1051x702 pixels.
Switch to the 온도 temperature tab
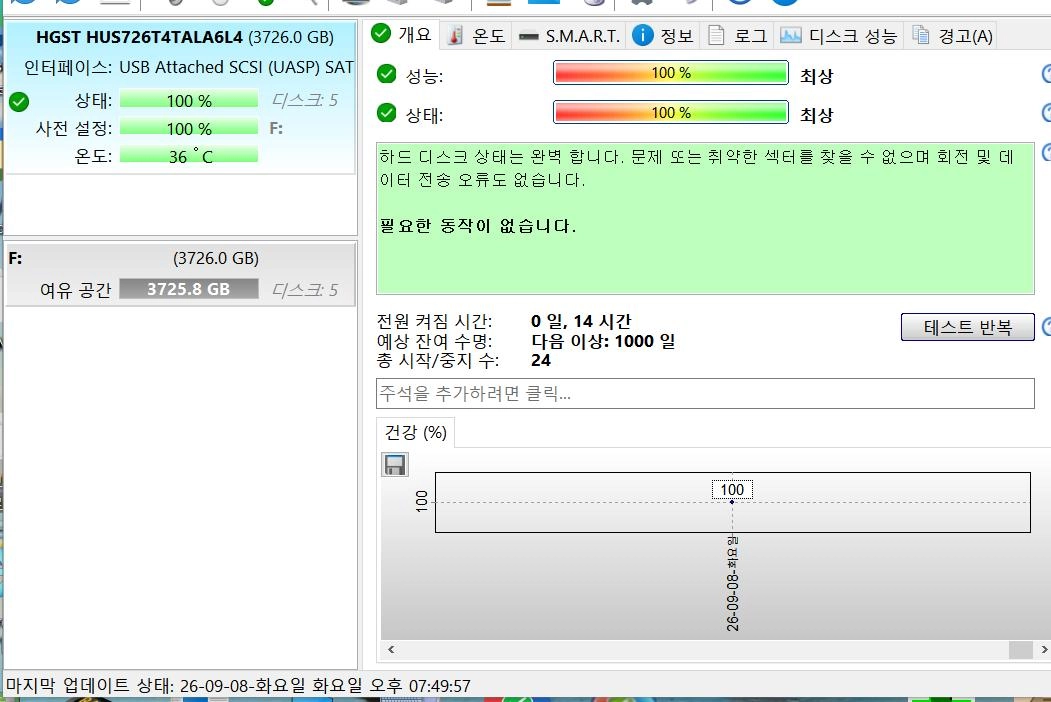pos(477,36)
